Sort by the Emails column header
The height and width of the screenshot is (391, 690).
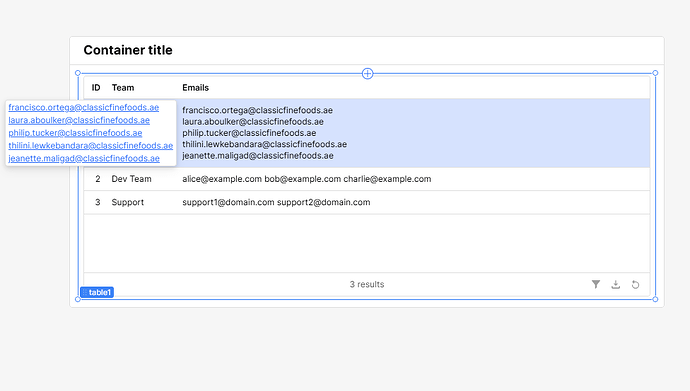point(195,88)
